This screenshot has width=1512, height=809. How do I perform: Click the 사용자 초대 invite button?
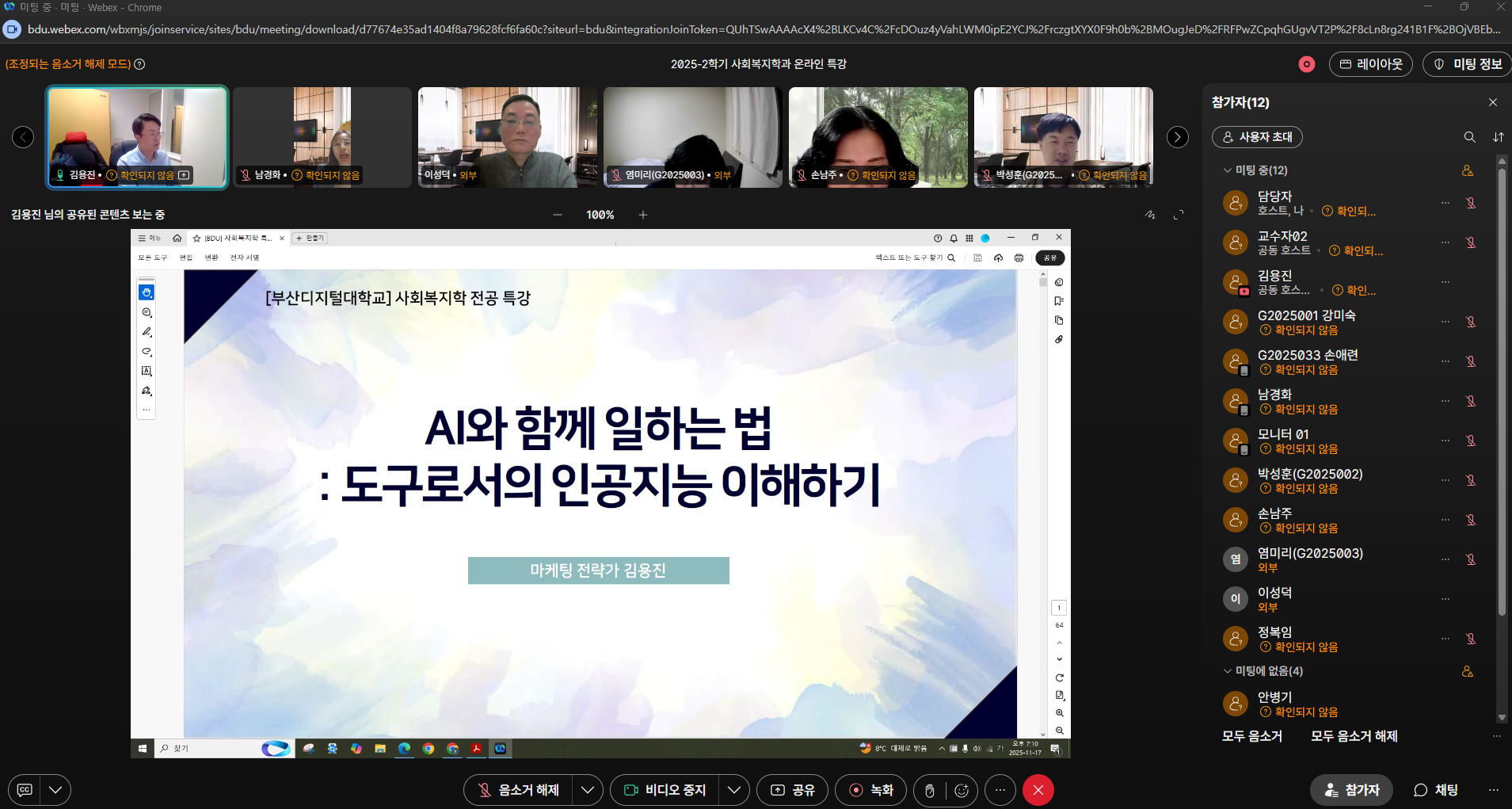1257,137
